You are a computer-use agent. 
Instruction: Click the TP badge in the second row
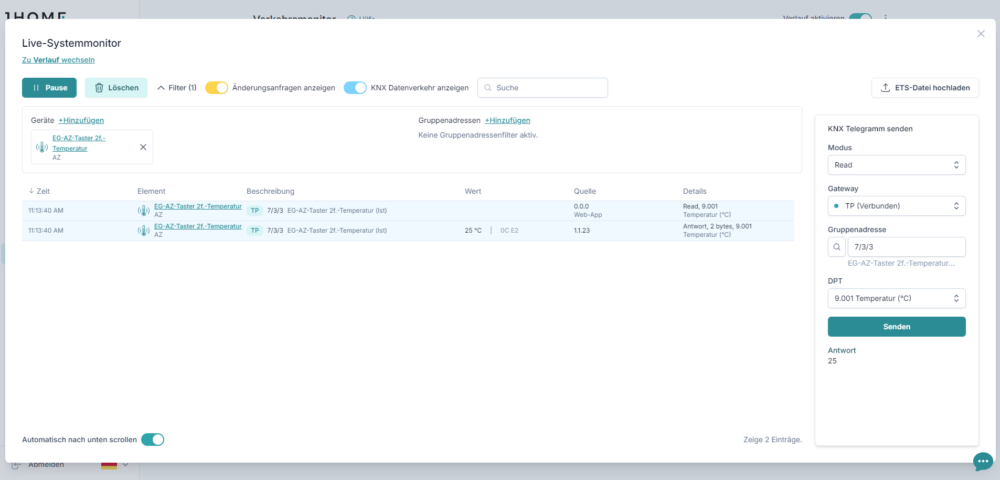tap(255, 231)
